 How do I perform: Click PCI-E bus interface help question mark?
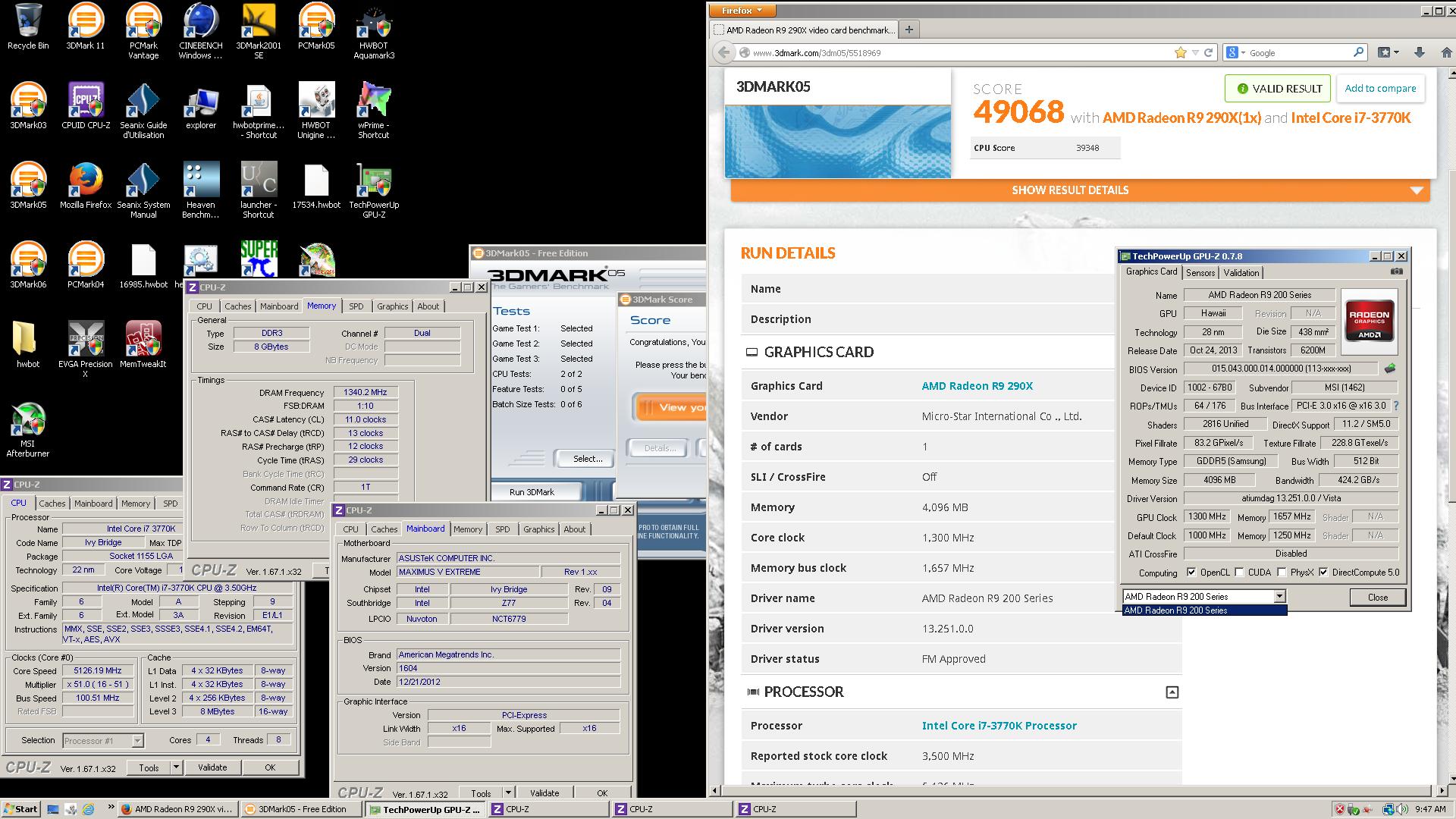pos(1396,406)
